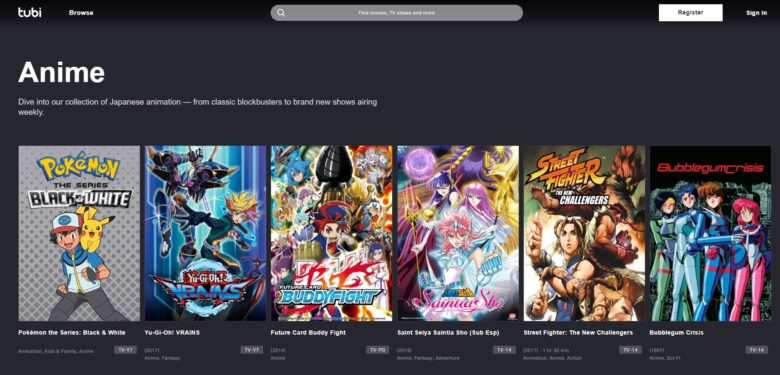Click the Sign In link
This screenshot has width=780, height=375.
[756, 13]
